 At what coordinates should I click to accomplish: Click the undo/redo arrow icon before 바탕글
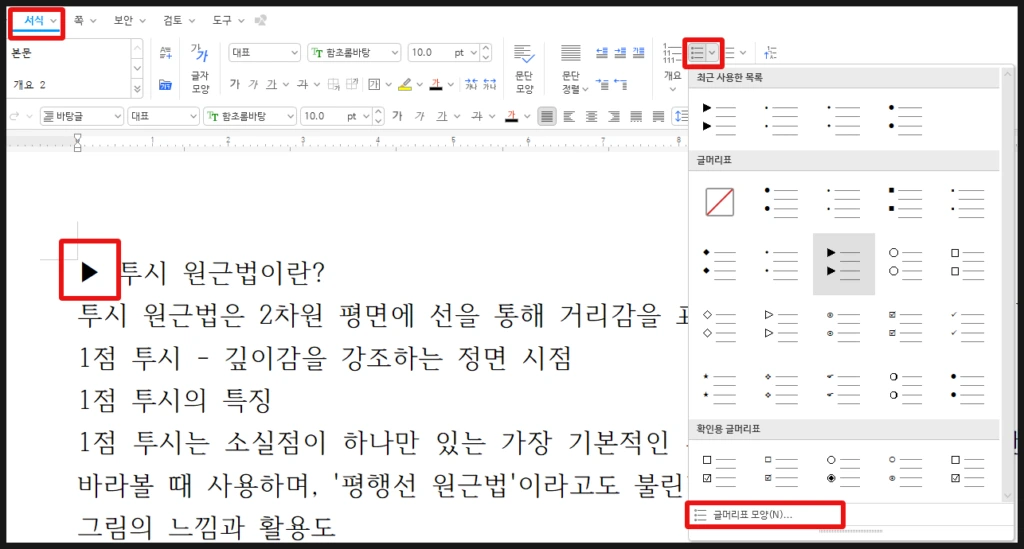14,116
